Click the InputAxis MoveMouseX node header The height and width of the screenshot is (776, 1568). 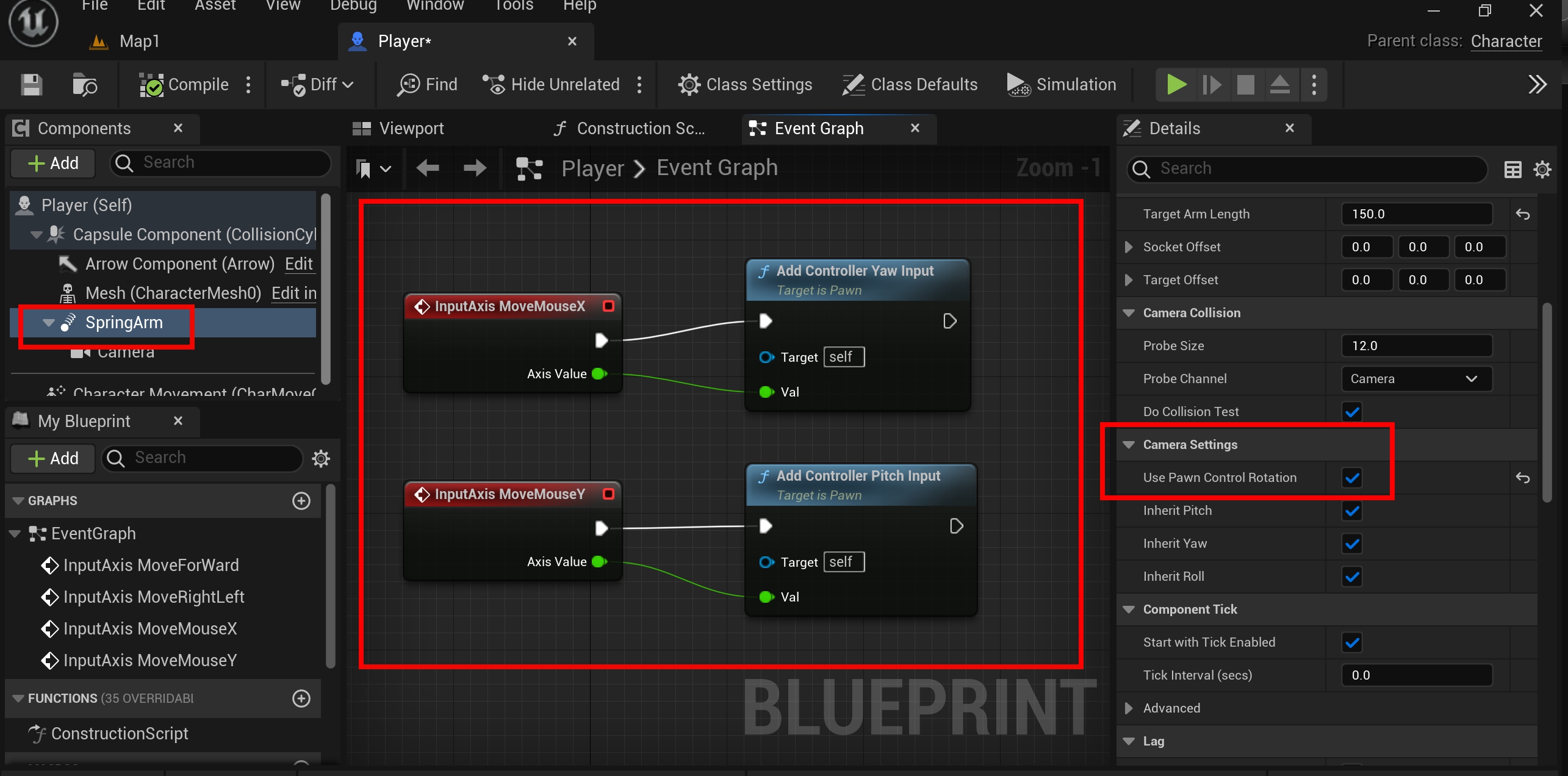[513, 306]
